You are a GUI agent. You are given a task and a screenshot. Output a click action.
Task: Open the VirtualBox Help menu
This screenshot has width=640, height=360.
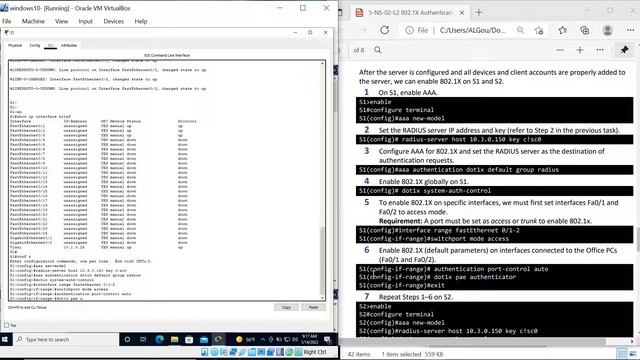141,21
